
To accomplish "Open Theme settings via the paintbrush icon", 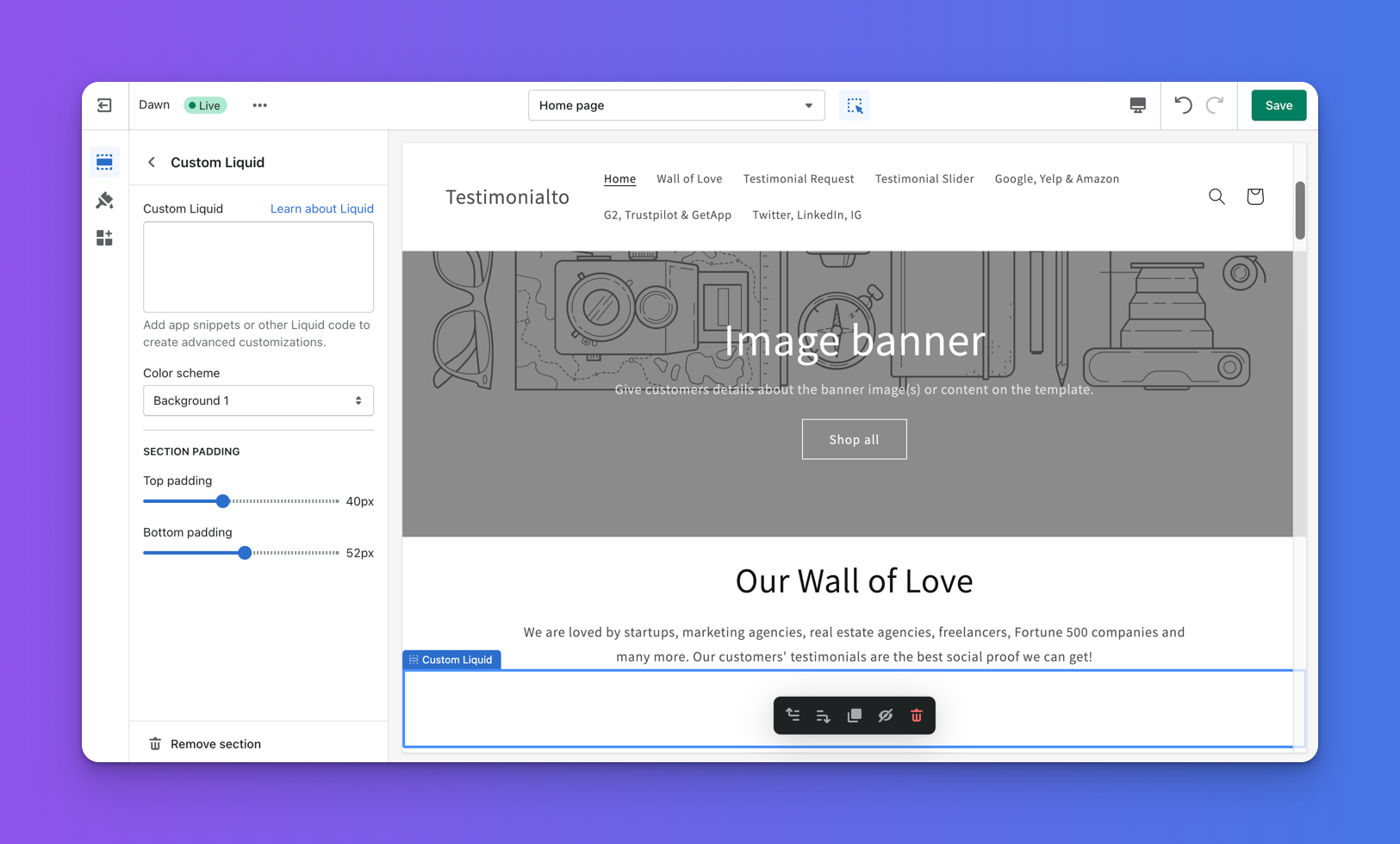I will pyautogui.click(x=104, y=200).
